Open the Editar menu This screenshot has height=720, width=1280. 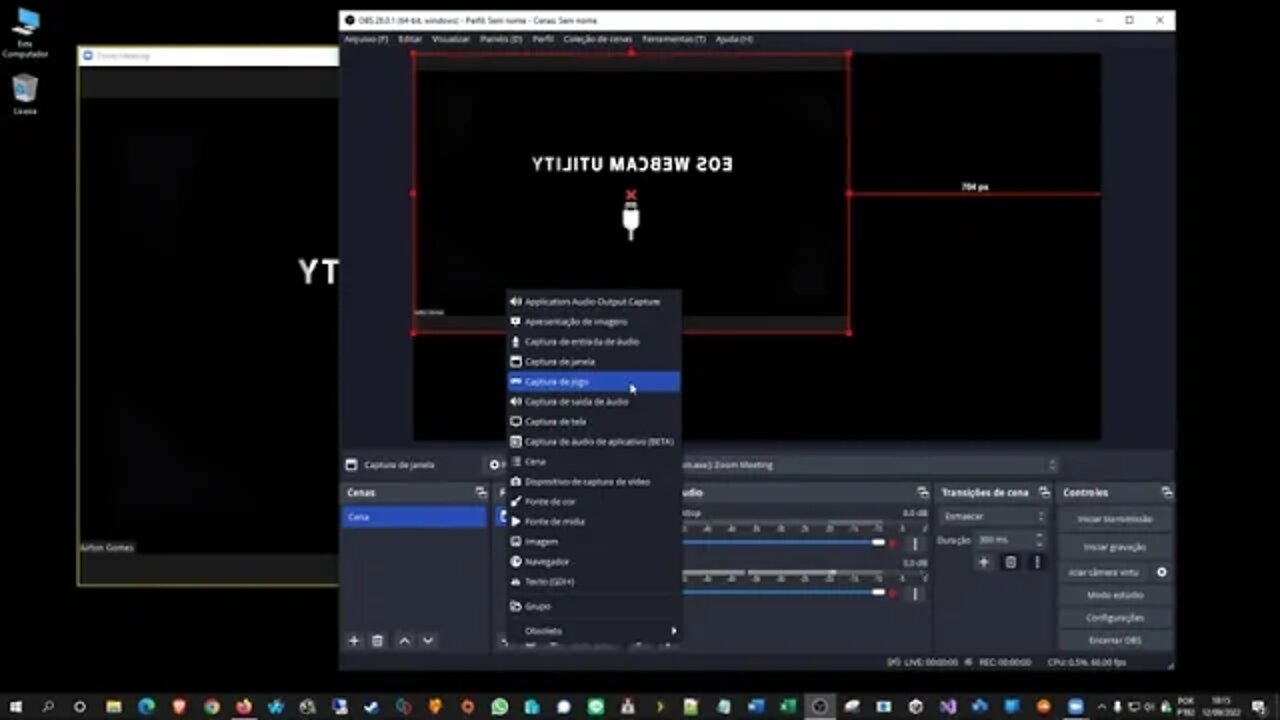tap(410, 38)
